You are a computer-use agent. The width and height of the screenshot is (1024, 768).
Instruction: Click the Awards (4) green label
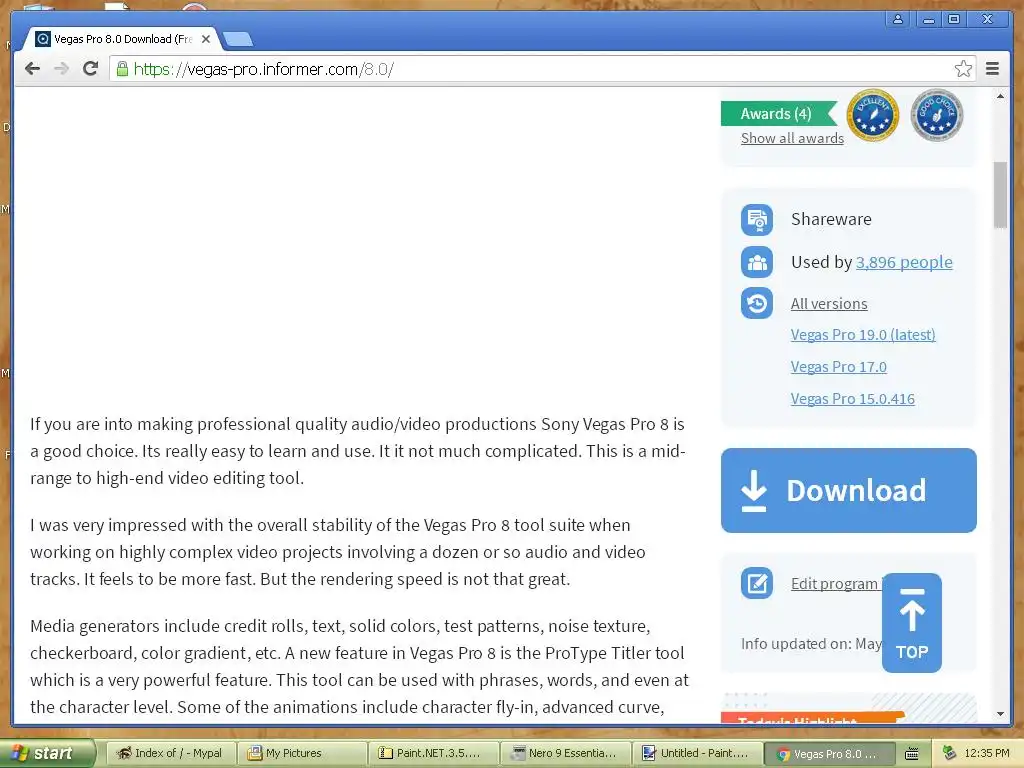click(777, 114)
